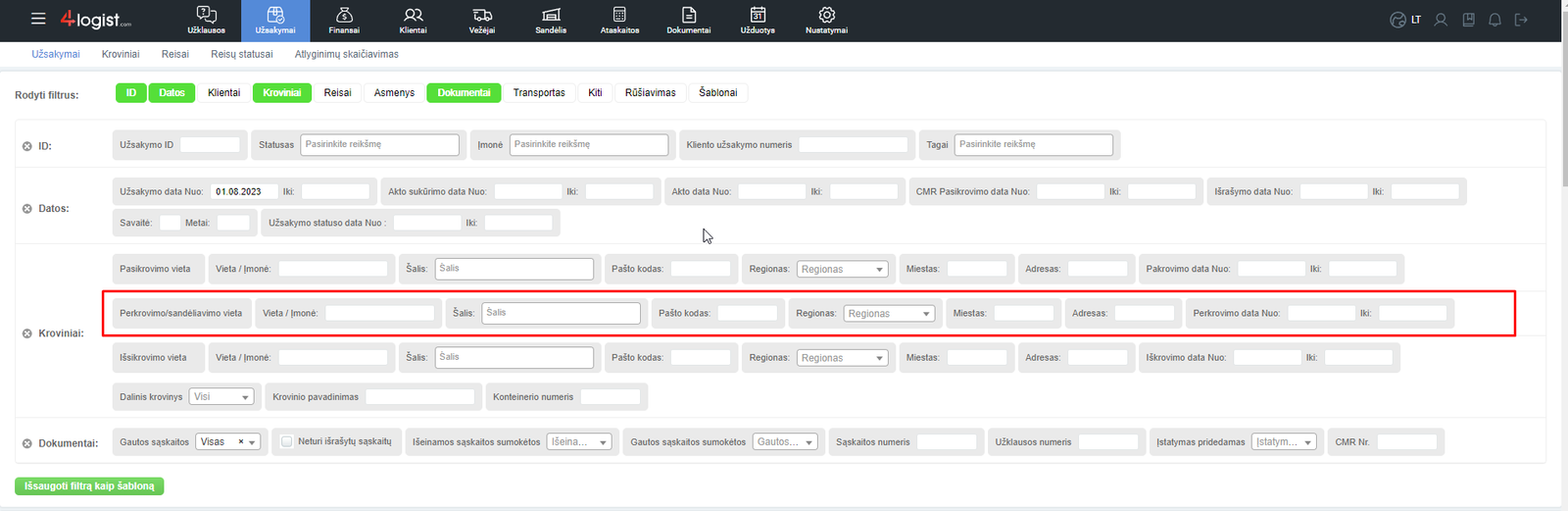Focus the Užsakymo ID input field
Screen dimensions: 1568x511
click(210, 144)
